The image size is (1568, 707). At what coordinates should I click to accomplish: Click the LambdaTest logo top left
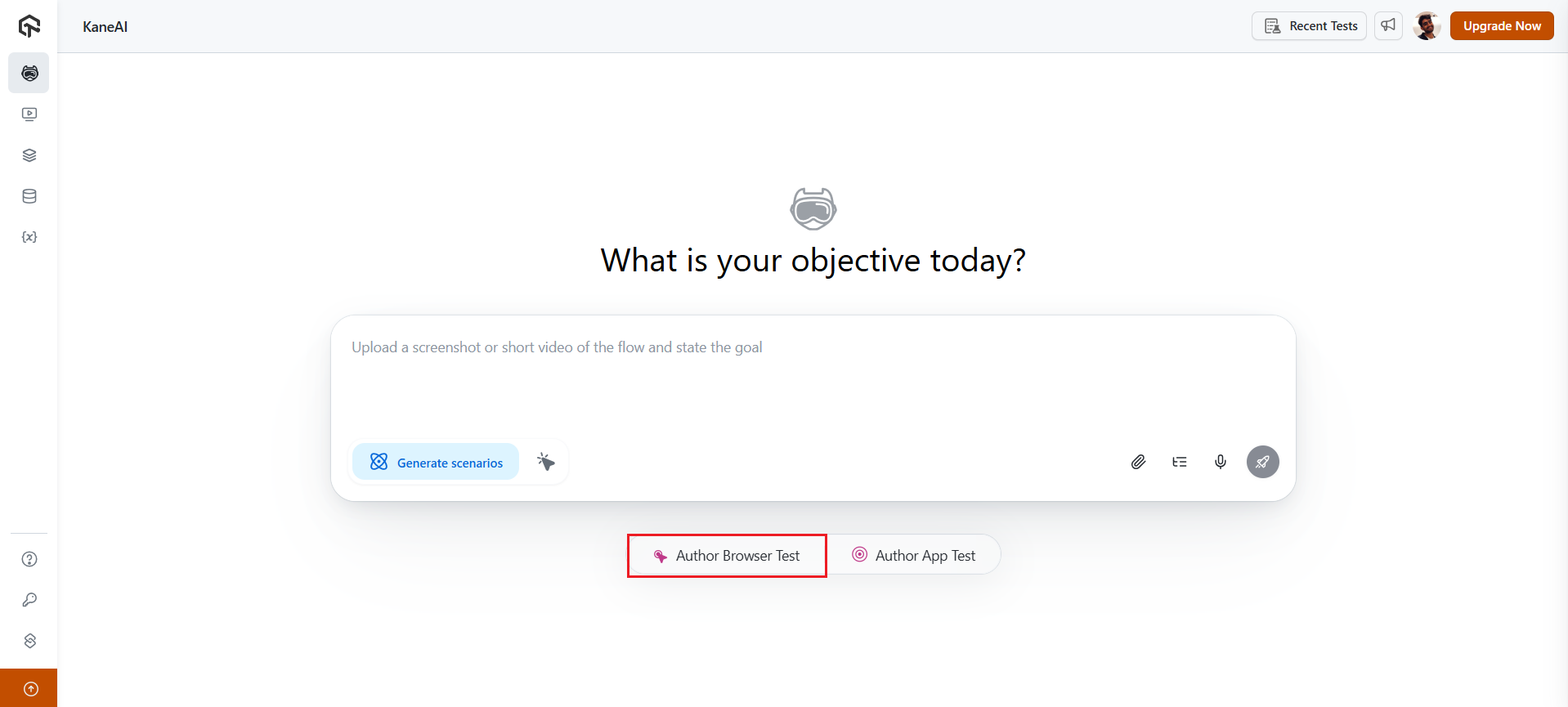tap(29, 25)
